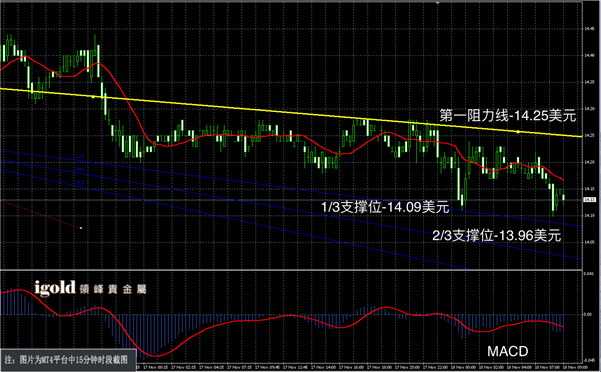The height and width of the screenshot is (372, 601).
Task: Select the 14.05 price level on the axis
Action: (590, 243)
